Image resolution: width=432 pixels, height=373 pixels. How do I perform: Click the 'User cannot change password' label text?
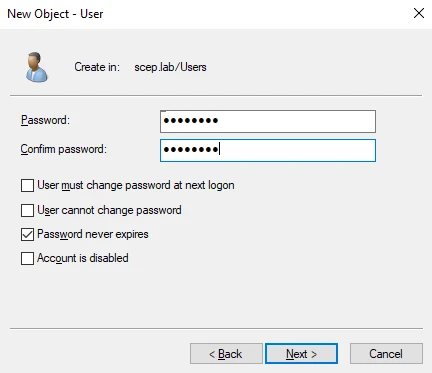tap(109, 210)
